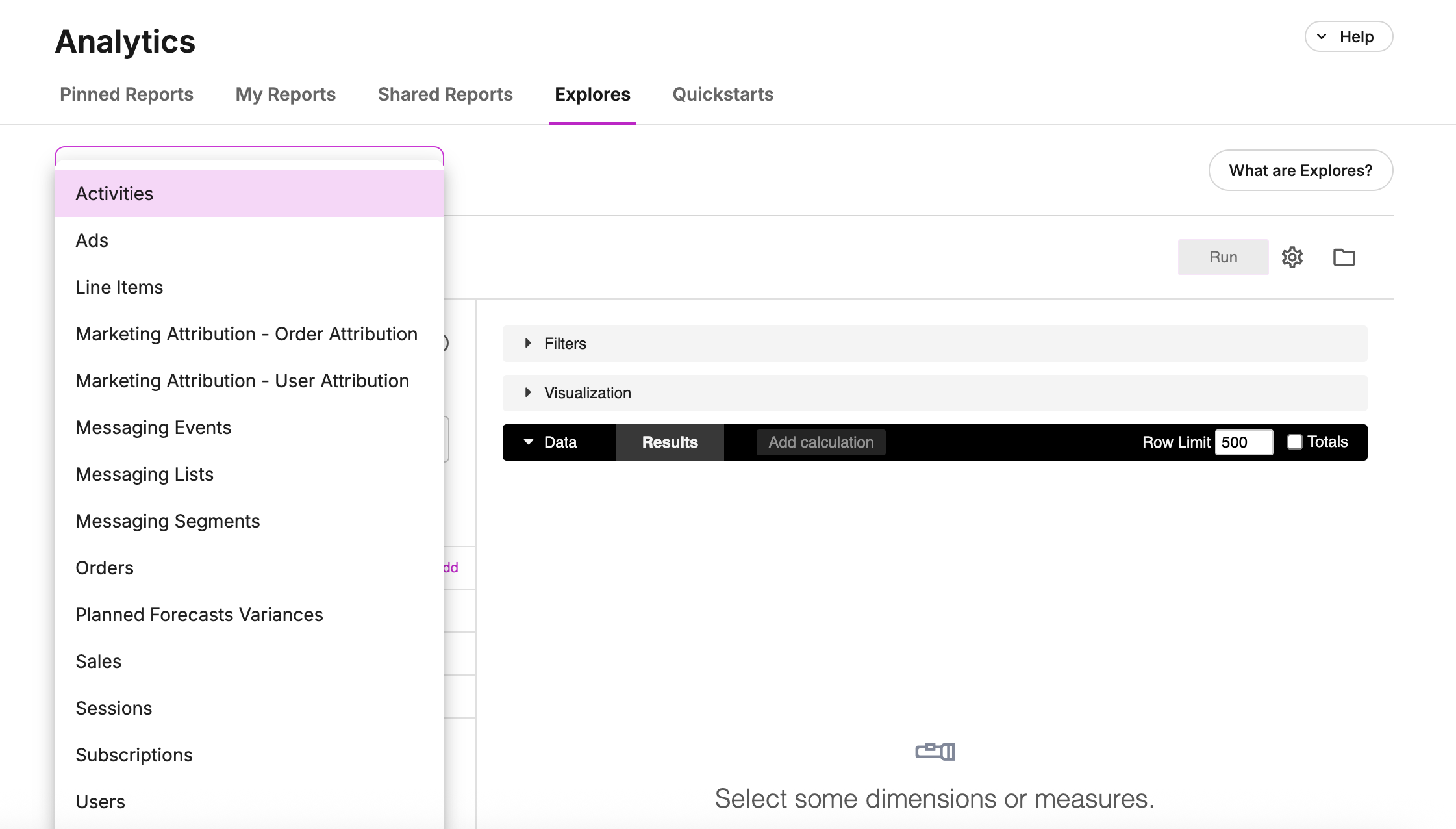This screenshot has width=1456, height=829.
Task: Switch to the Quickstarts tab
Action: [x=723, y=94]
